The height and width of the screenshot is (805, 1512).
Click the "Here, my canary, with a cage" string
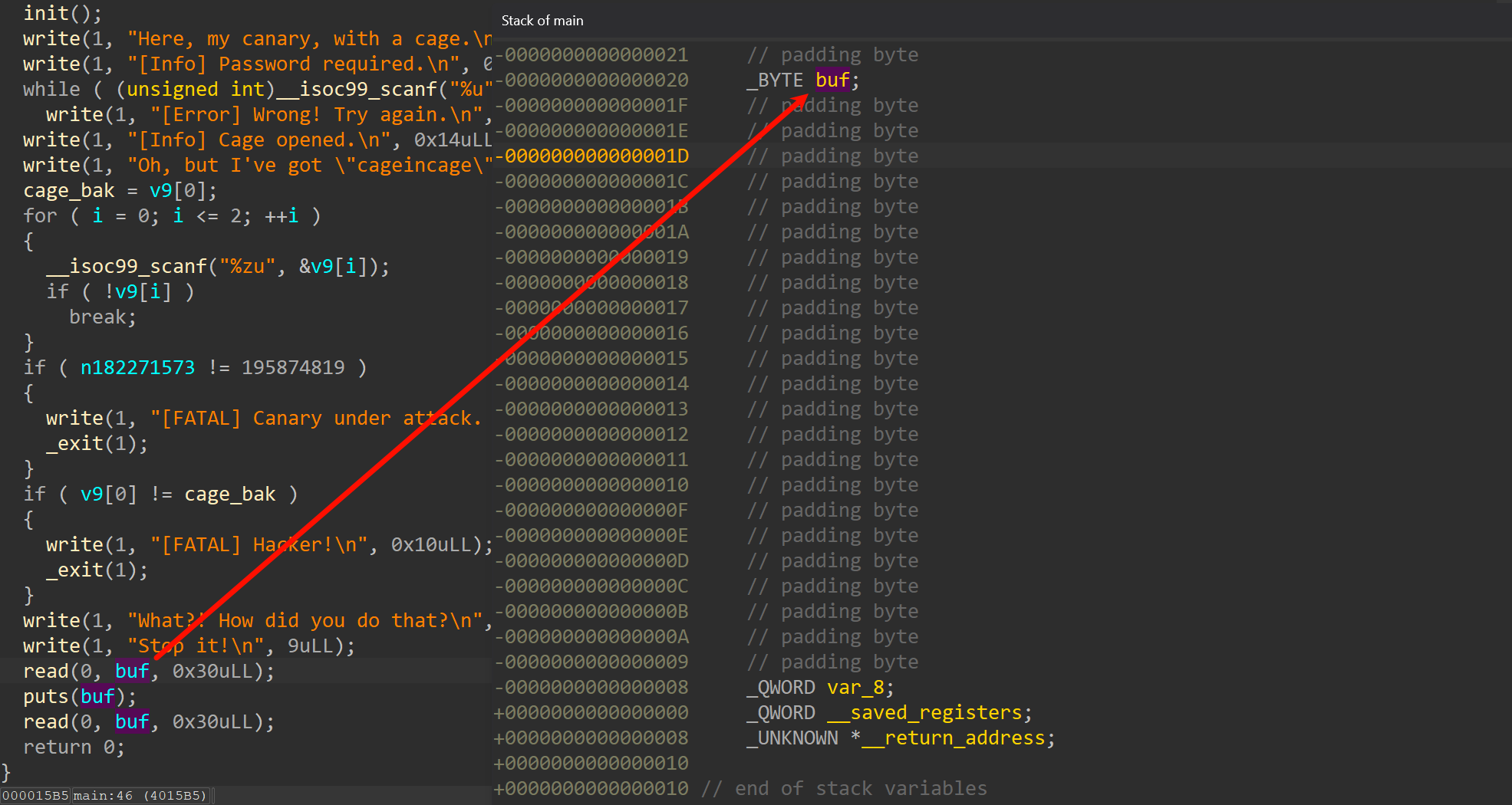click(310, 38)
